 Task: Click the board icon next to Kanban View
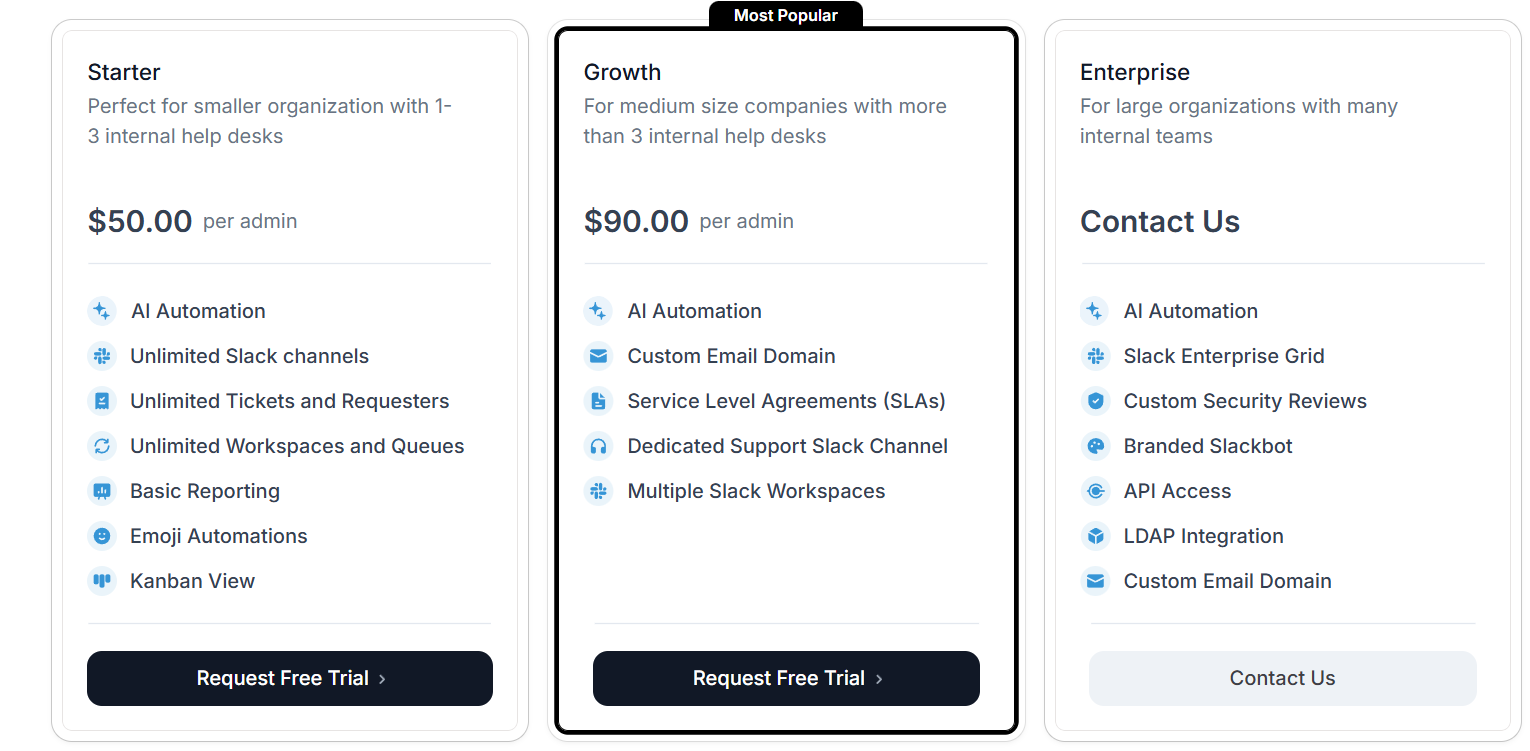102,581
